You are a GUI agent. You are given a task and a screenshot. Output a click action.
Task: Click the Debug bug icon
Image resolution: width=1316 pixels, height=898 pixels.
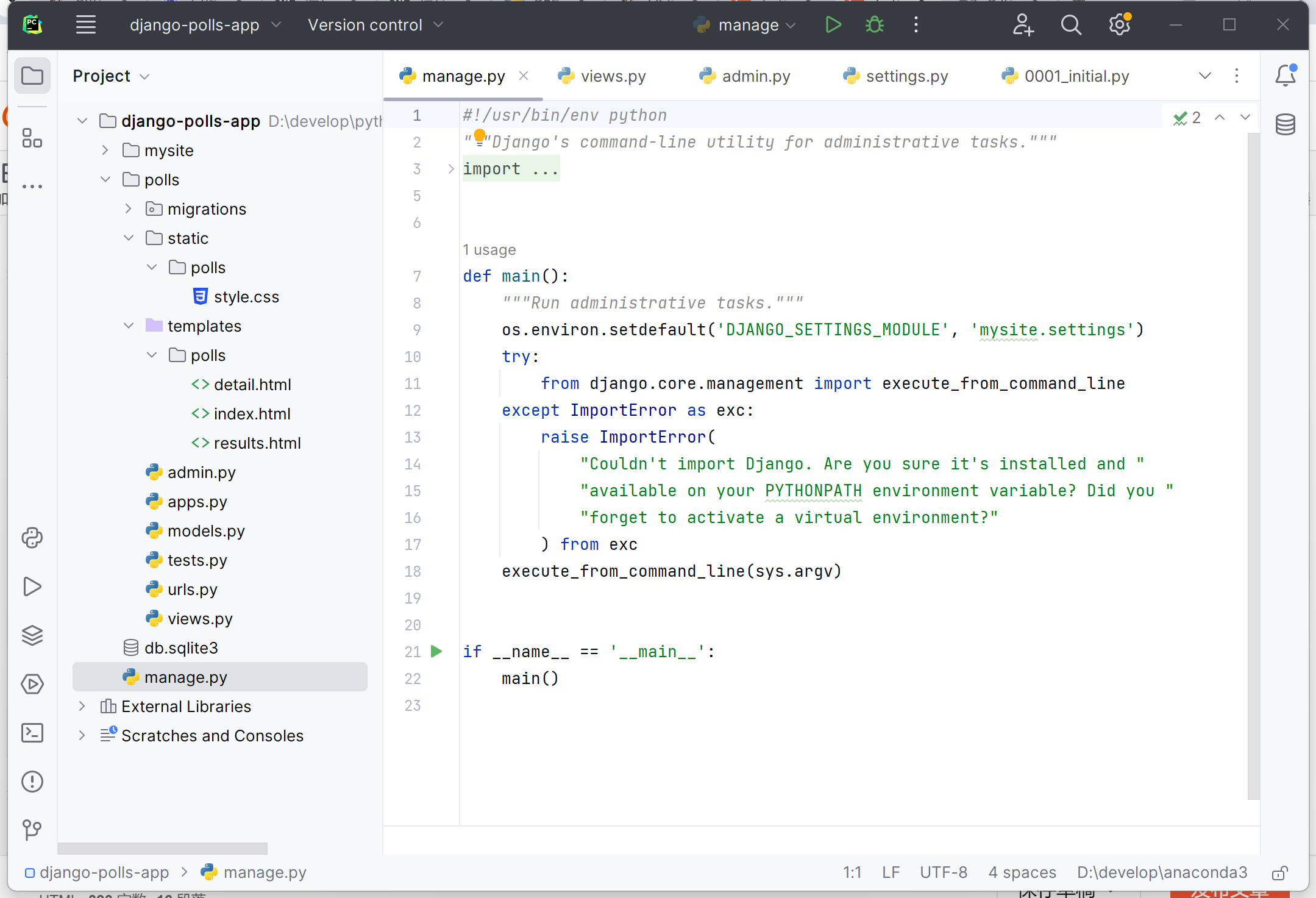874,25
